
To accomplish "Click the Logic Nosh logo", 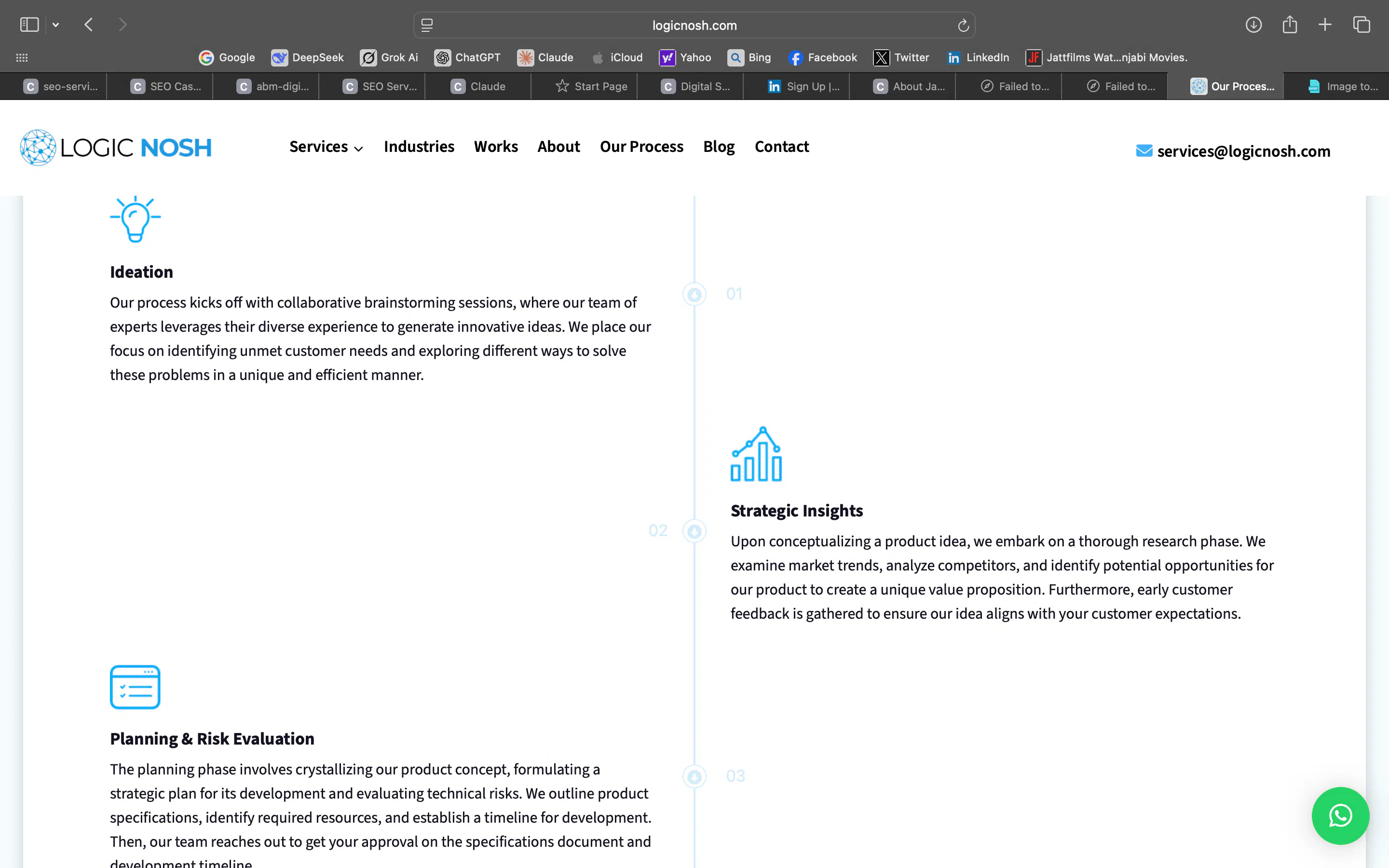I will pos(115,147).
